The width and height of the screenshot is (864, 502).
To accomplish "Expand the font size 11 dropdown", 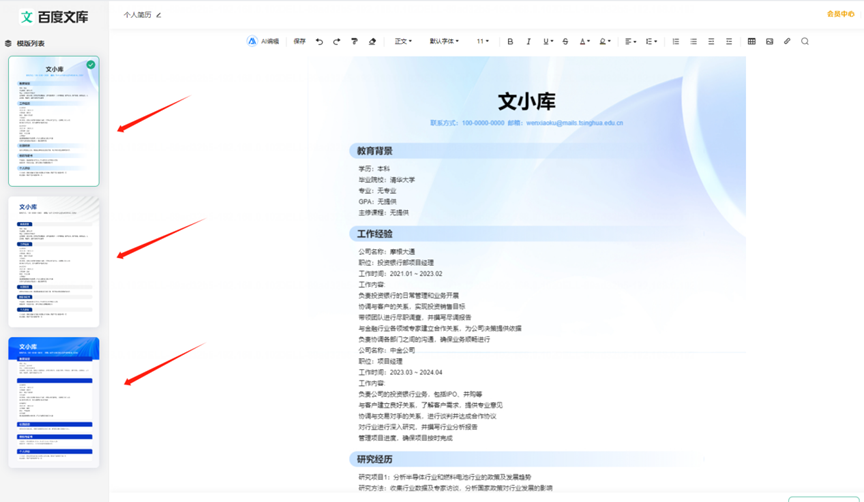I will 483,42.
